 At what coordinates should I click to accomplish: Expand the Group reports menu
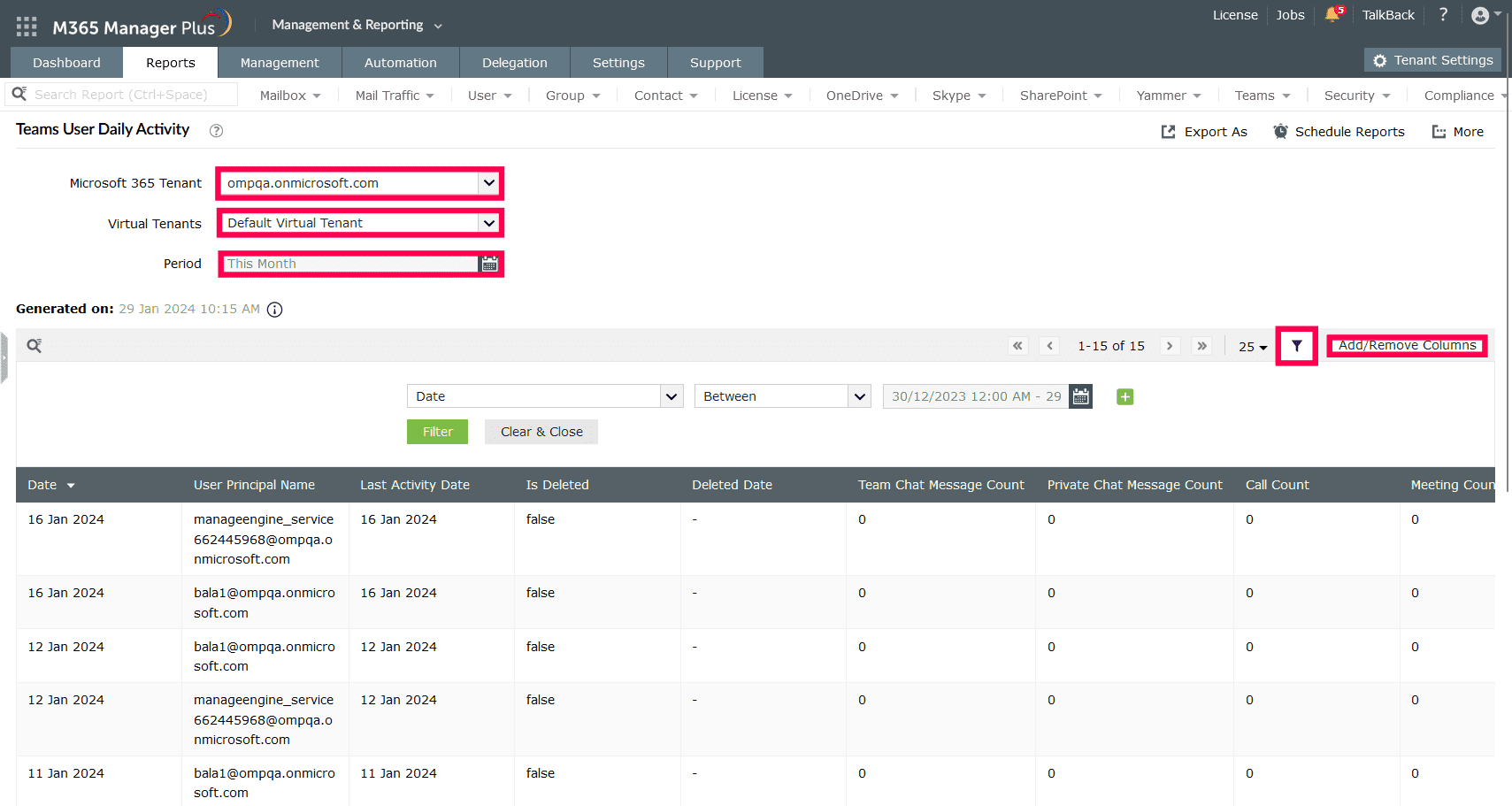coord(572,96)
